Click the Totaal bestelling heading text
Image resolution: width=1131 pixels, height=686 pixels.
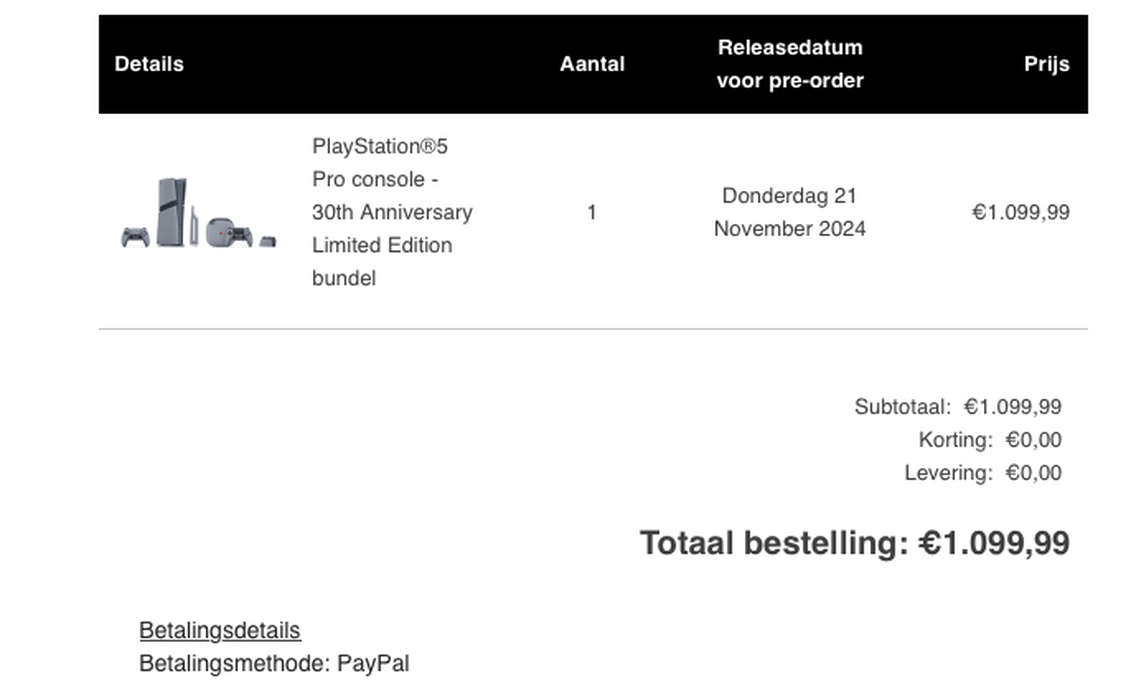click(774, 543)
